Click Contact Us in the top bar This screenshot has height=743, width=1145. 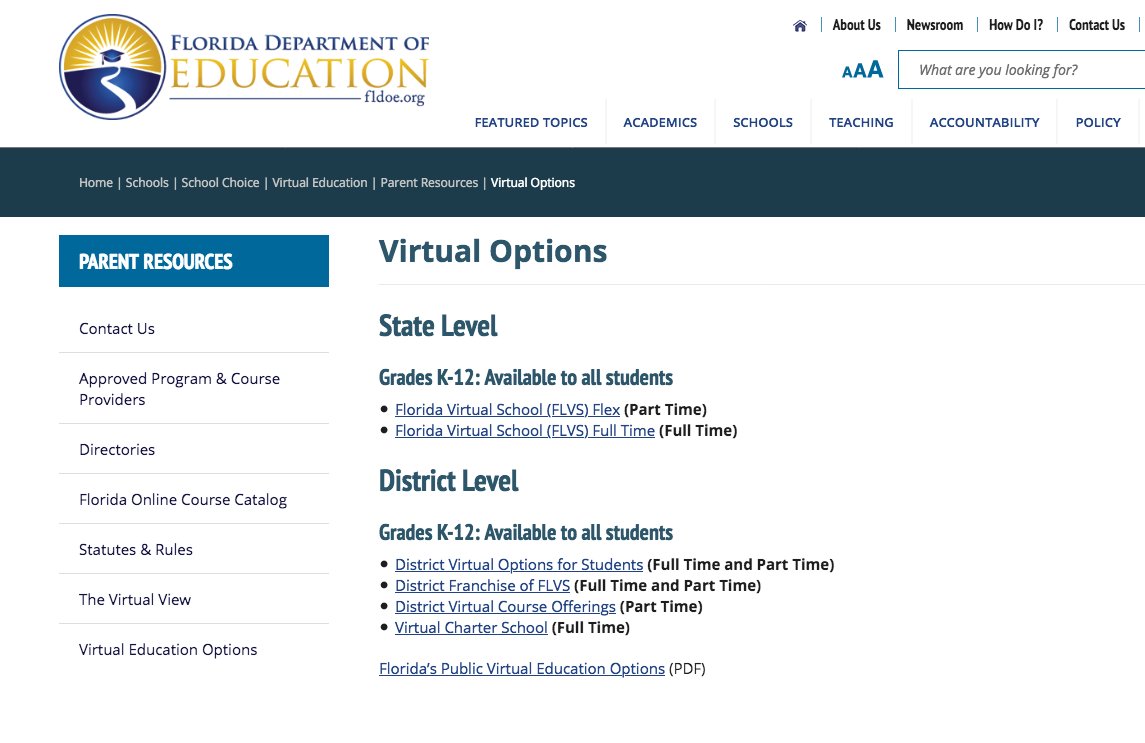click(1097, 25)
